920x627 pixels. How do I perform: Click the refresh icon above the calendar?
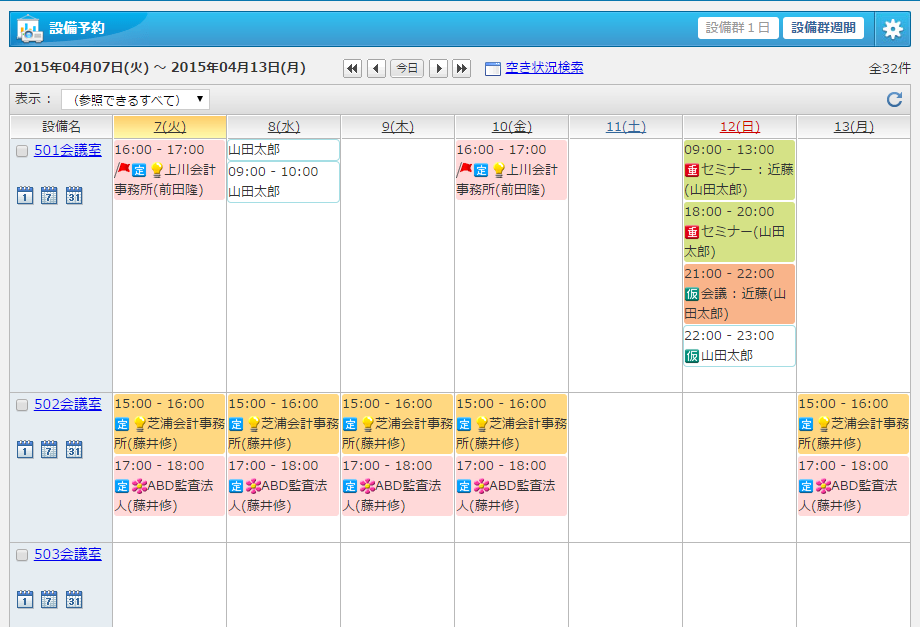click(894, 99)
